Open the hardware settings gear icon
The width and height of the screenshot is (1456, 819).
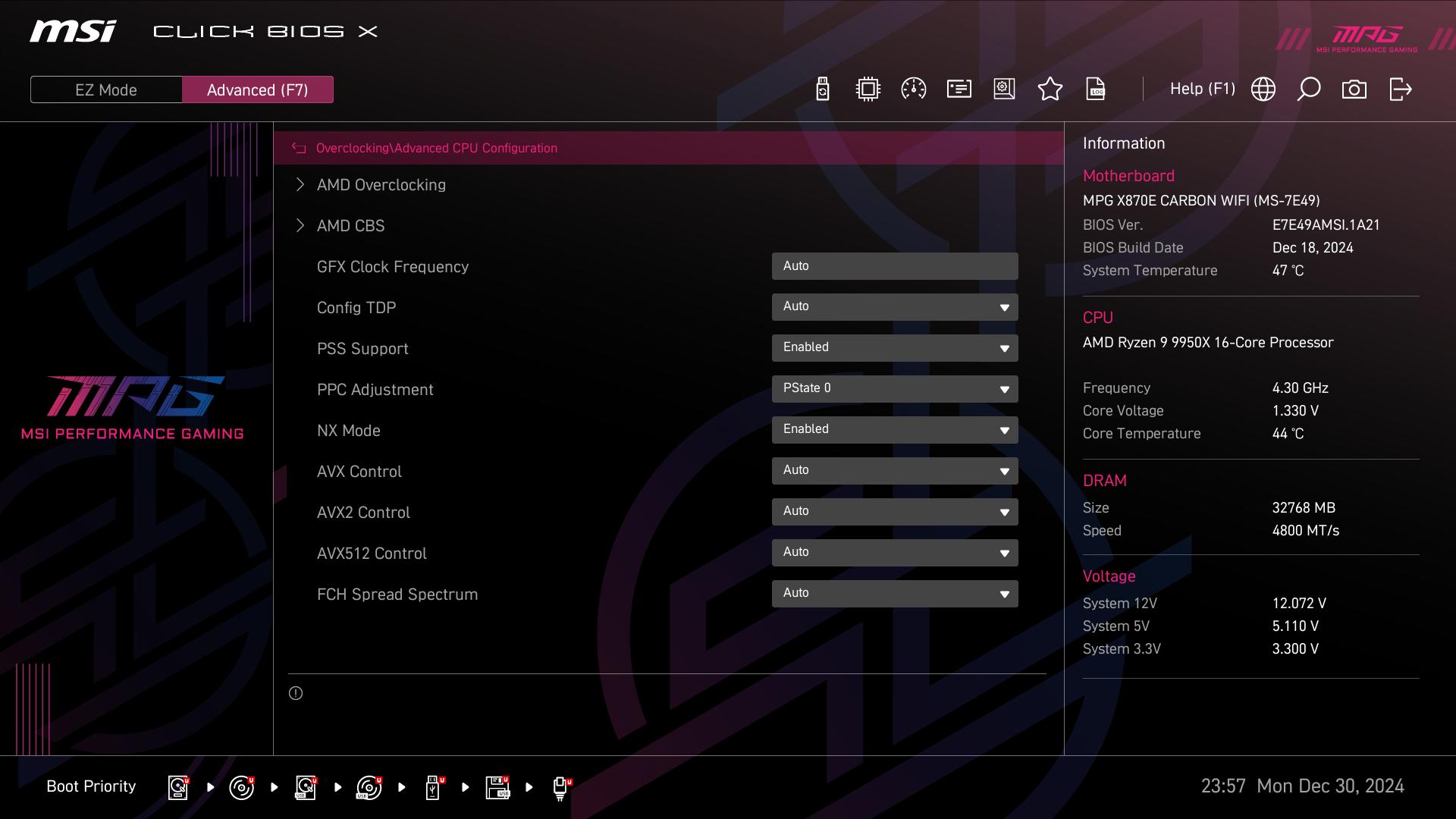1004,89
